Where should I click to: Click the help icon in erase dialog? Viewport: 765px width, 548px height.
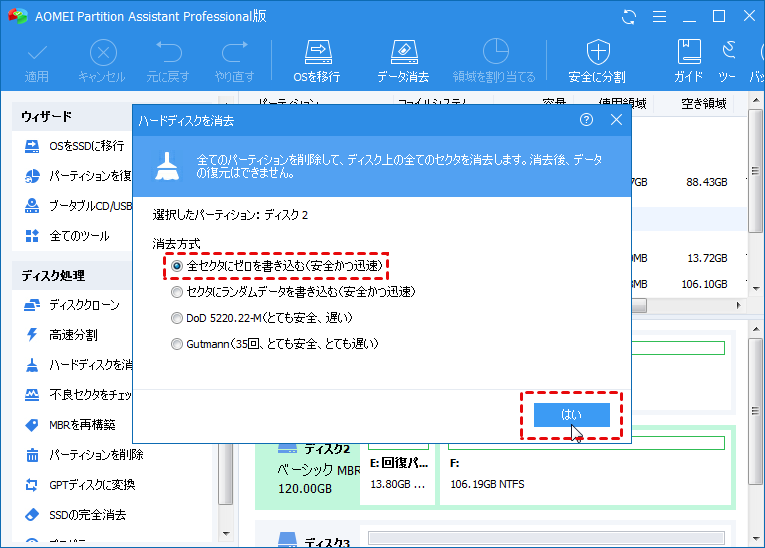(x=586, y=120)
